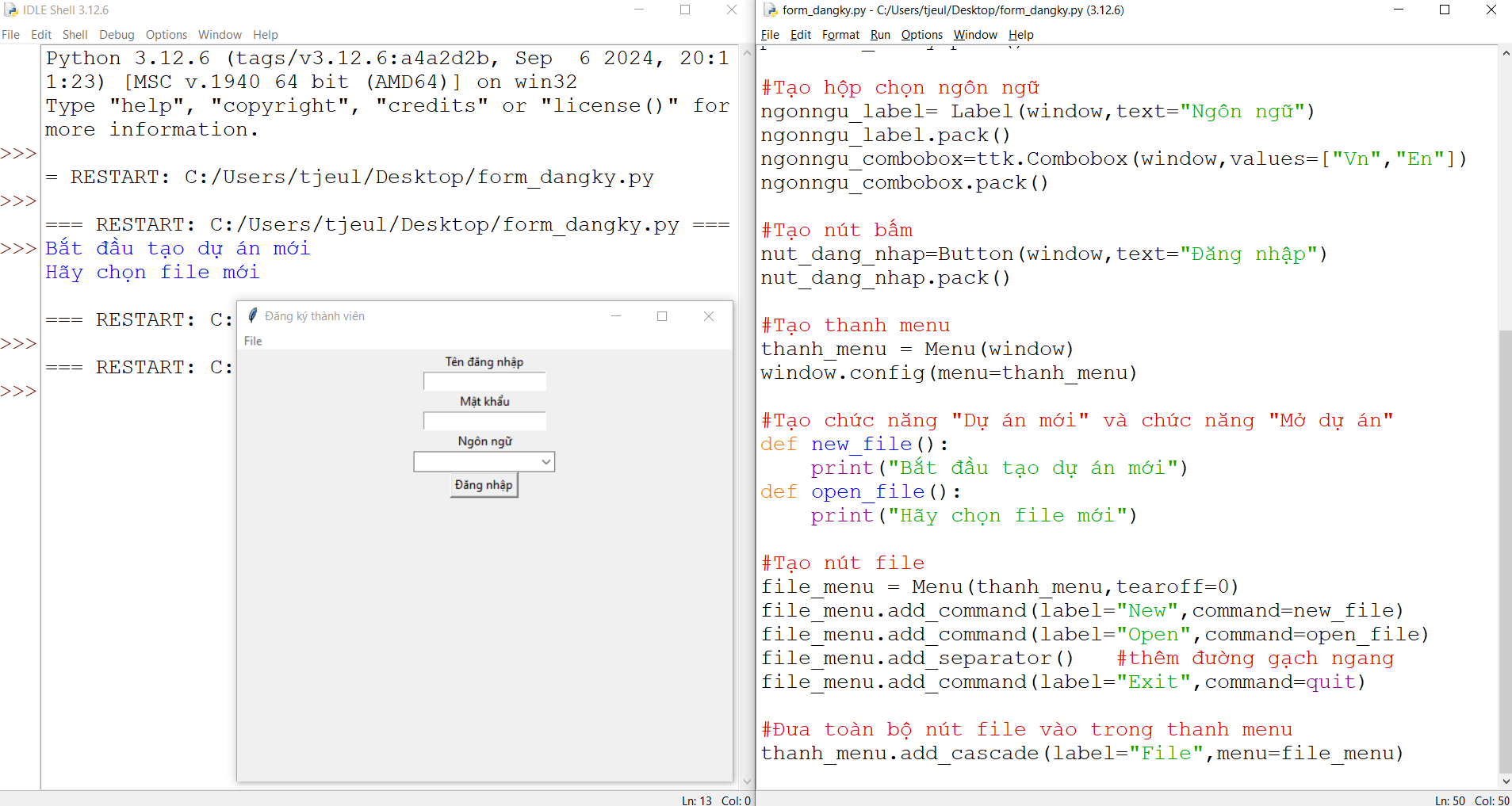The width and height of the screenshot is (1512, 806).
Task: Click the 'thanh_menu.add_cascade' code line
Action: 1082,754
